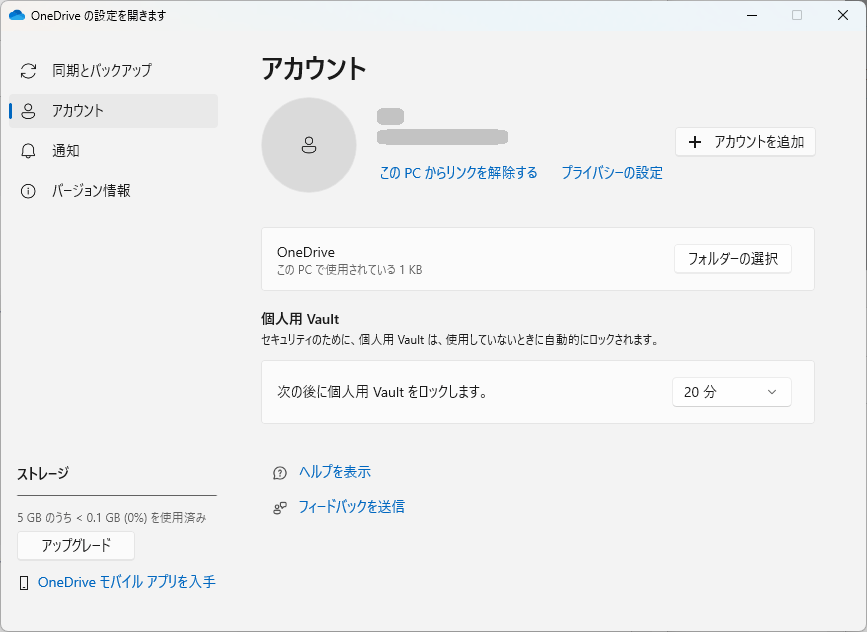The image size is (867, 632).
Task: Open the この PC からリンクを解除する link
Action: [x=459, y=172]
